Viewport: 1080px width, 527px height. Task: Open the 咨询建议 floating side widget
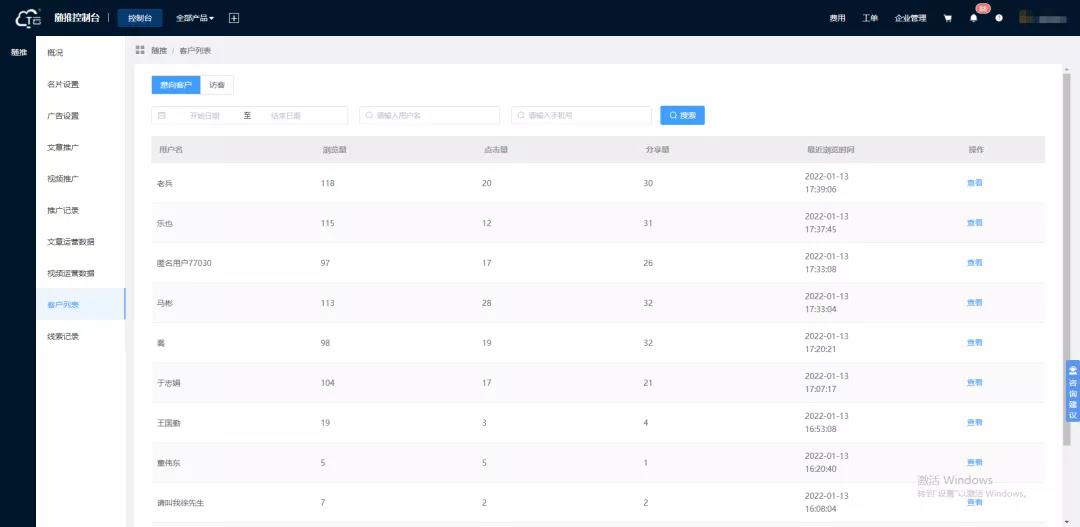click(x=1073, y=390)
